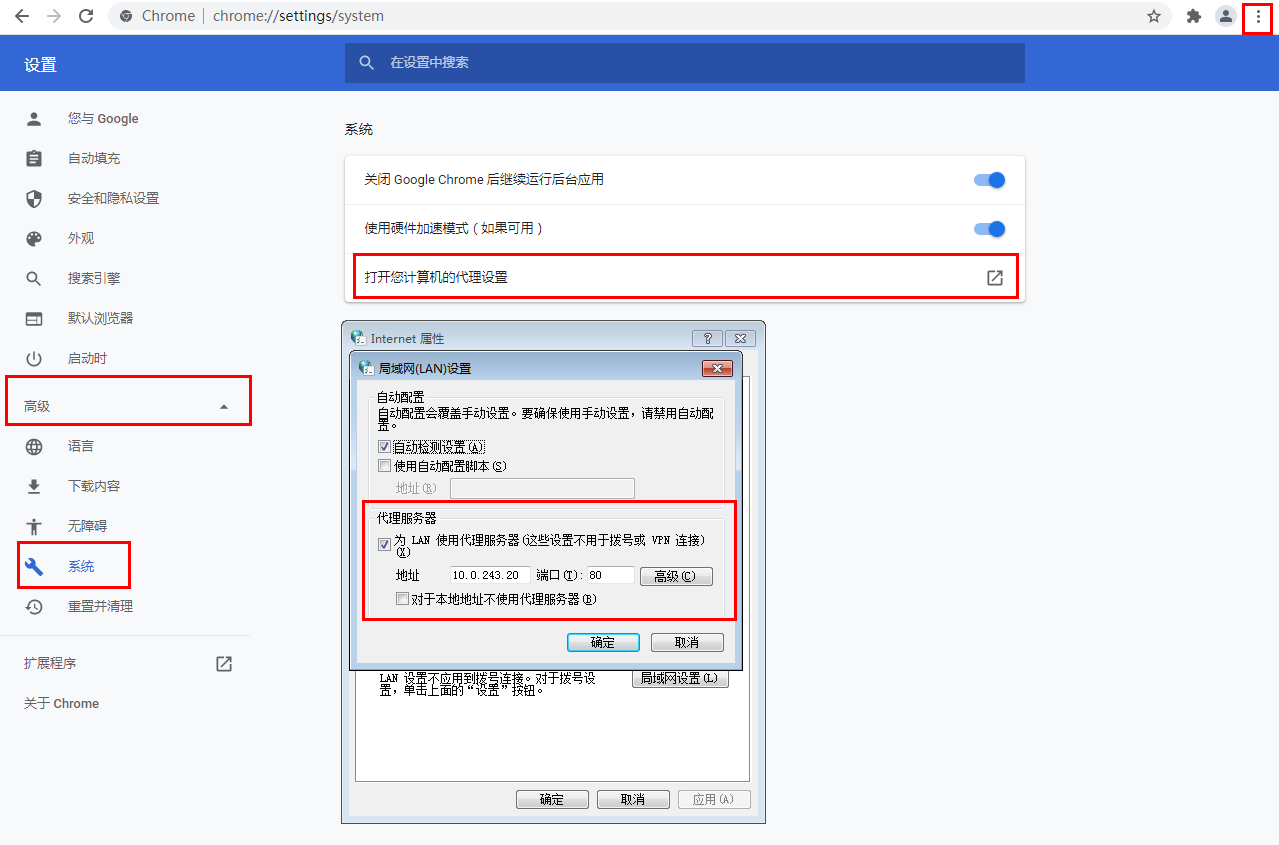This screenshot has width=1279, height=845.
Task: Open 安全和隐私设置 in sidebar
Action: point(113,198)
